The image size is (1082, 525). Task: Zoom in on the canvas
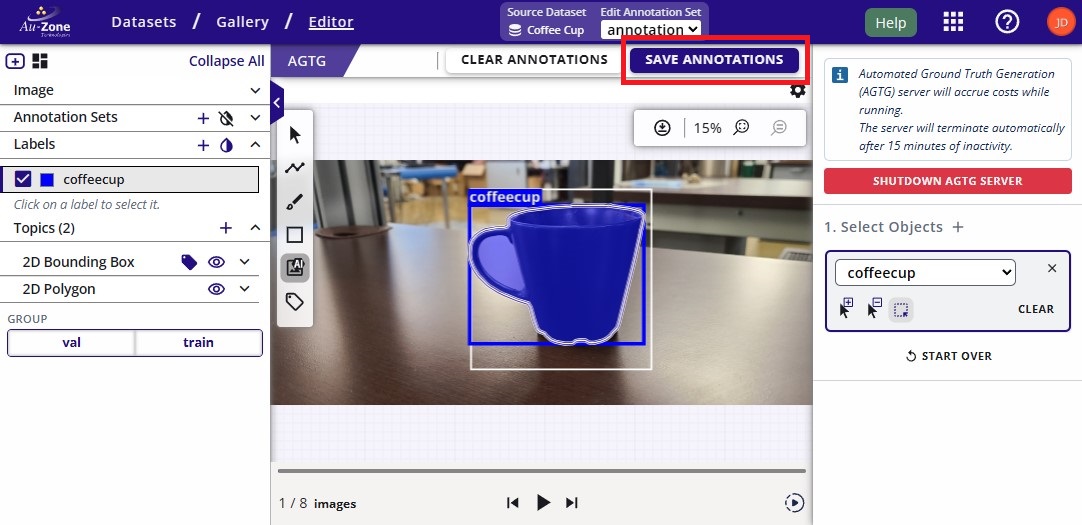point(742,128)
